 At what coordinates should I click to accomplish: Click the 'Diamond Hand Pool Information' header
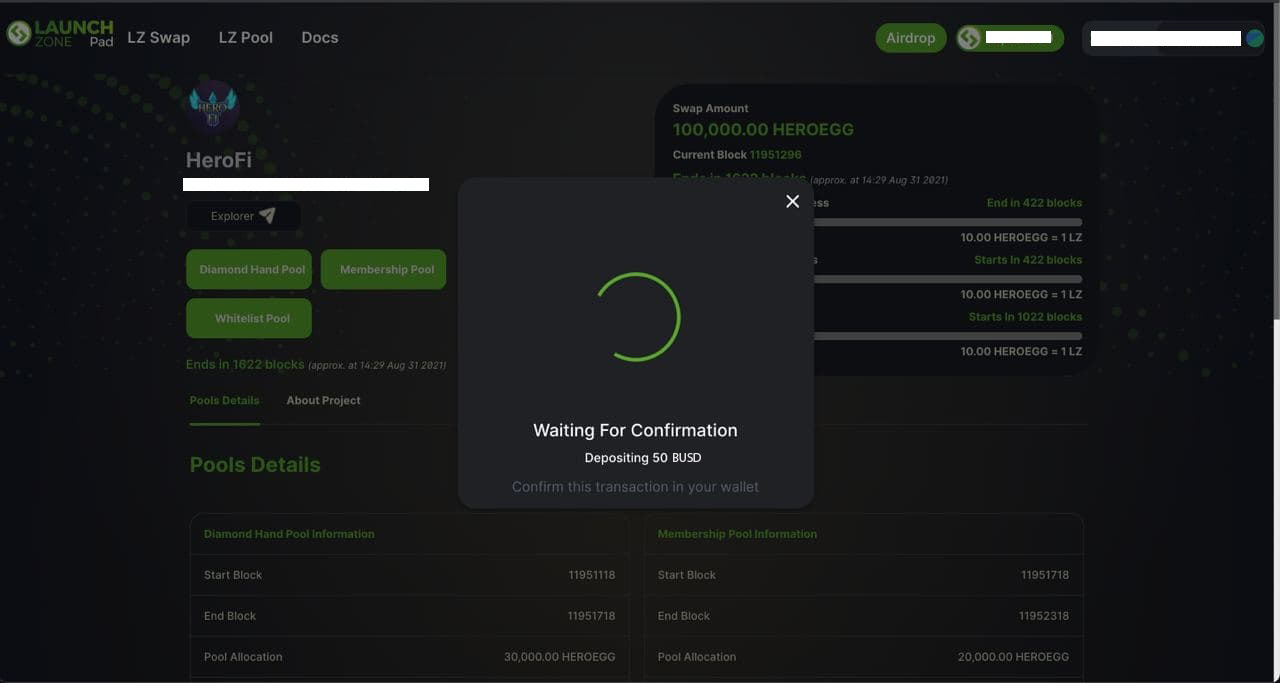(x=289, y=534)
